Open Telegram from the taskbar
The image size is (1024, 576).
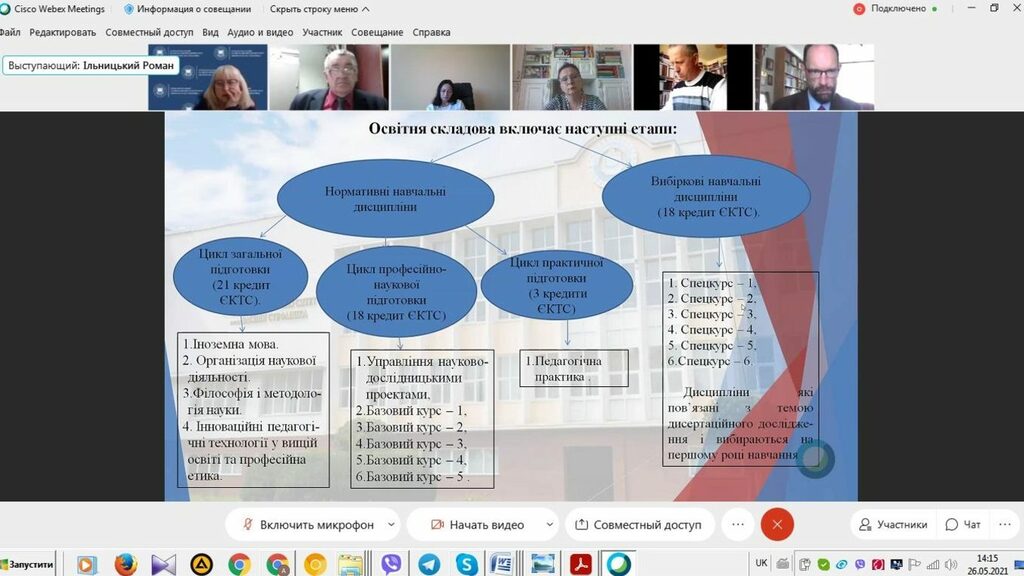pos(429,564)
